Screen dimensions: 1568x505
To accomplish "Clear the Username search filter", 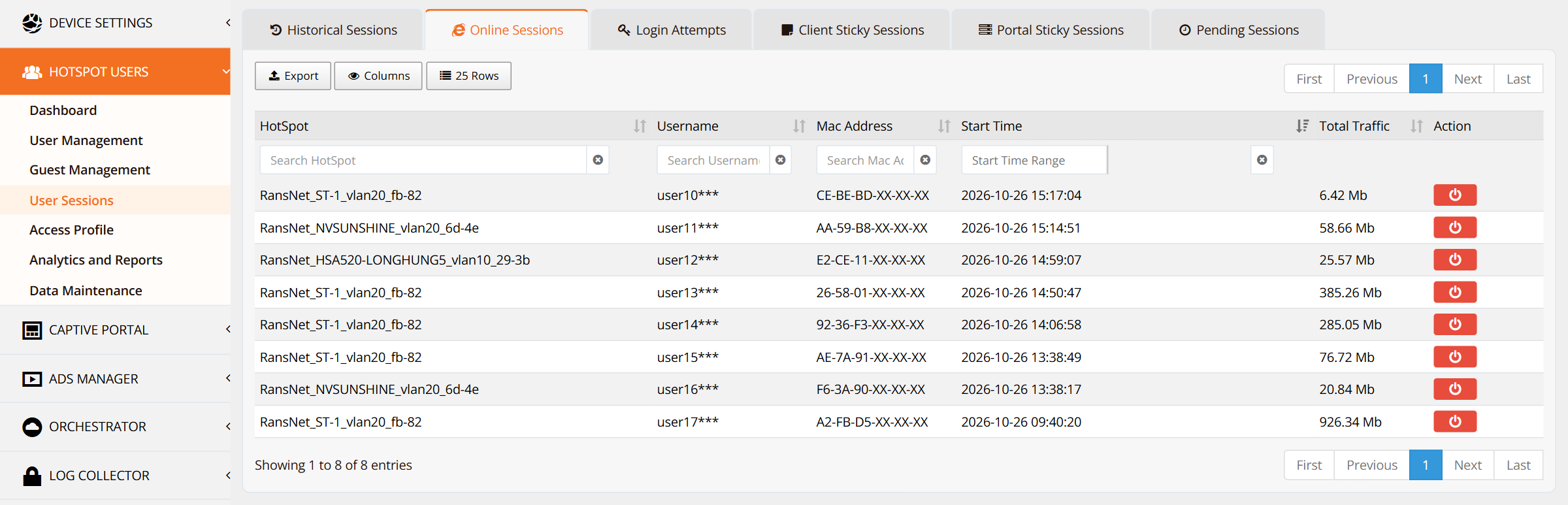I will (780, 160).
